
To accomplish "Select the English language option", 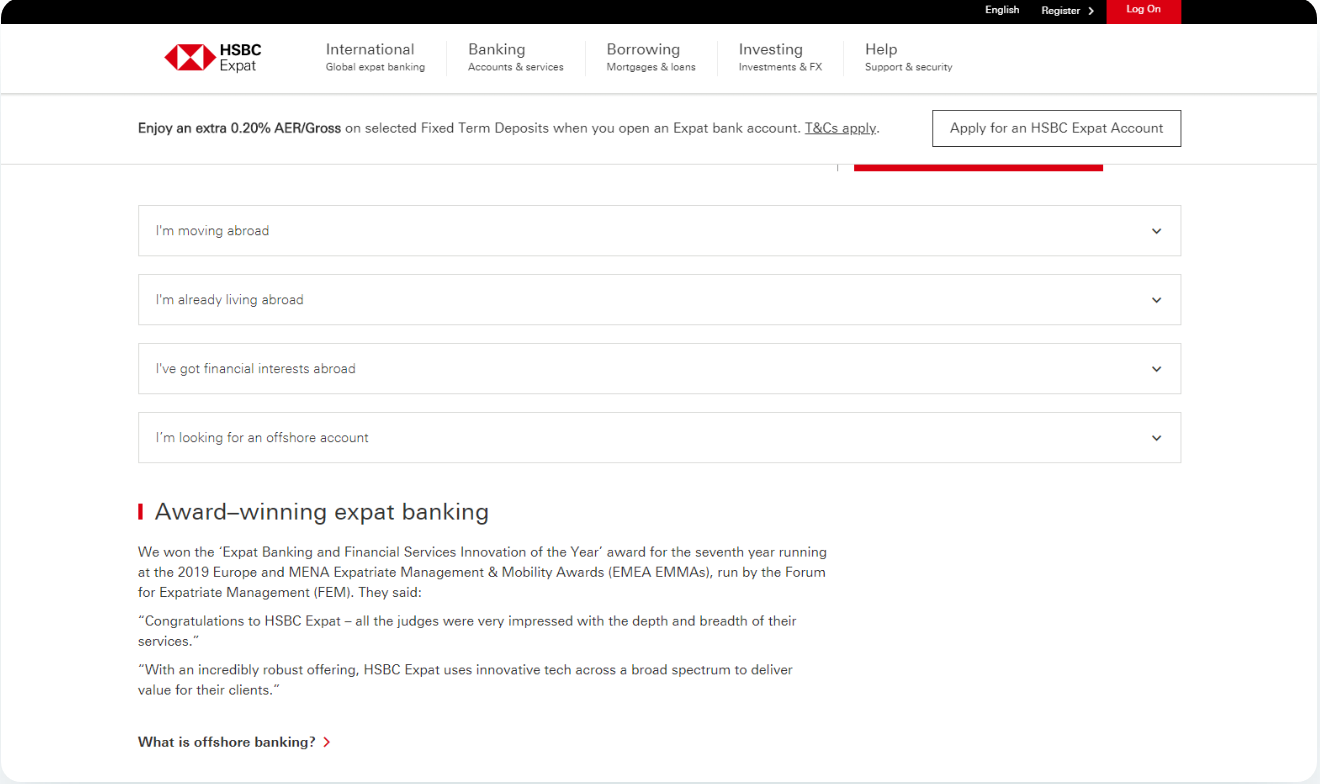I will point(1002,10).
